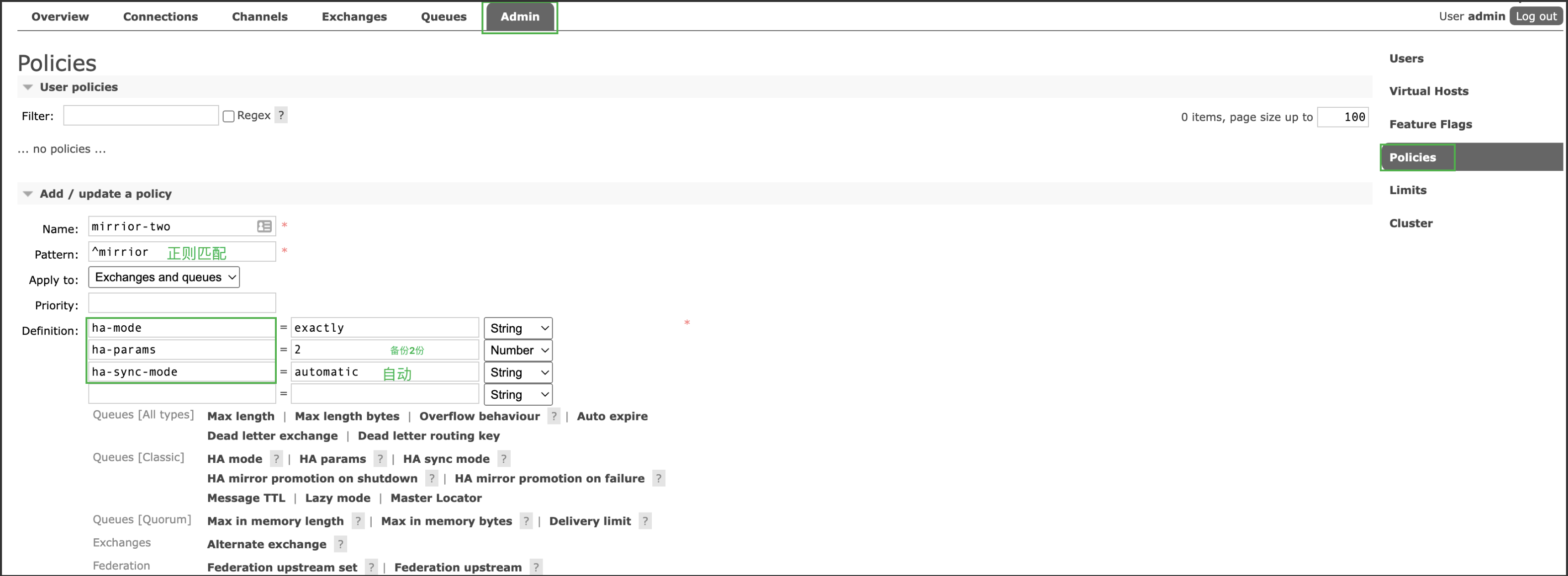Select the ha-params Number type dropdown

click(518, 350)
